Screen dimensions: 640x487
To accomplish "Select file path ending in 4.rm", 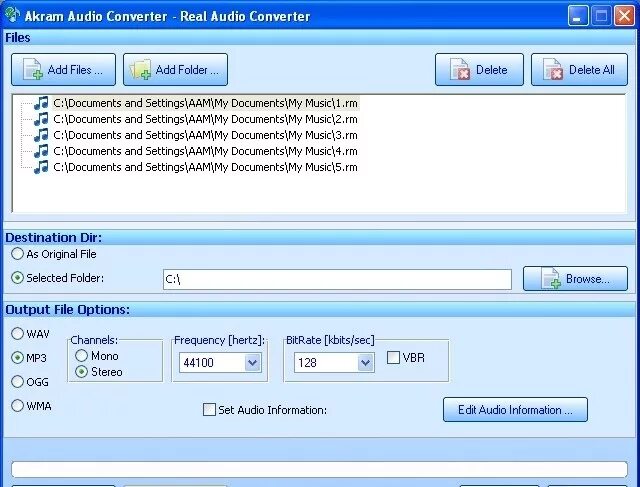I will click(206, 151).
